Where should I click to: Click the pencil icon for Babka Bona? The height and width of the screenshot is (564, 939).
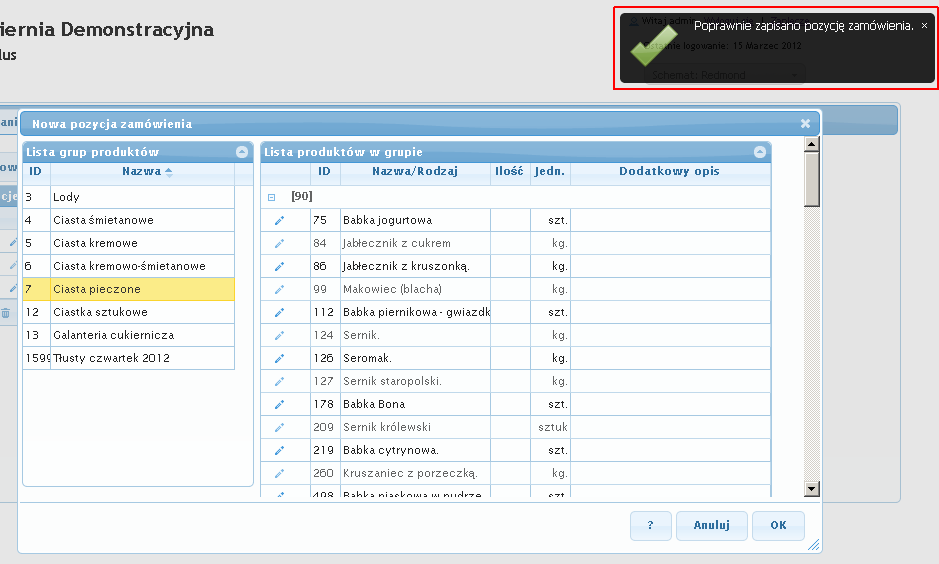[x=280, y=404]
